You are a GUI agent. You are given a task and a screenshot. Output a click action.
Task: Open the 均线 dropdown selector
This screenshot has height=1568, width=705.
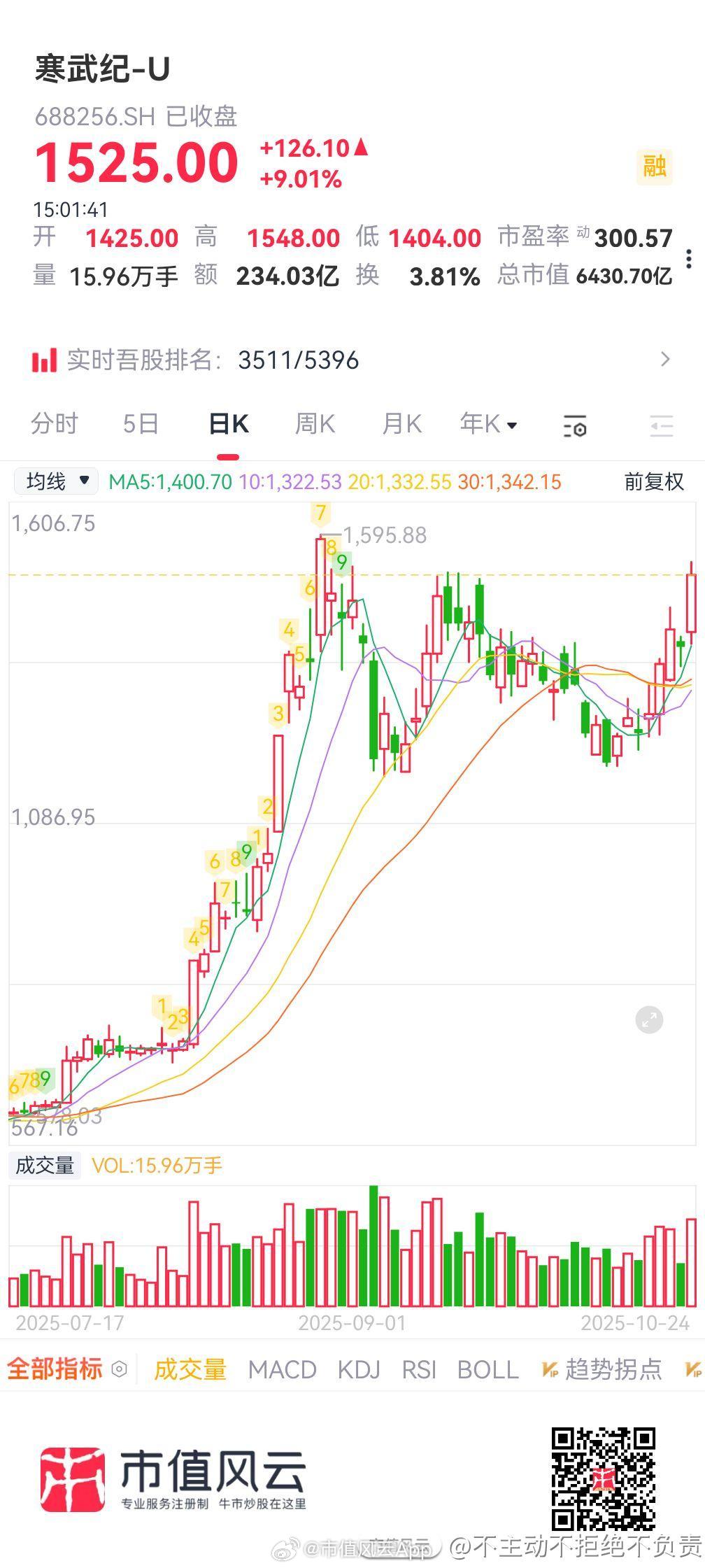[x=56, y=481]
